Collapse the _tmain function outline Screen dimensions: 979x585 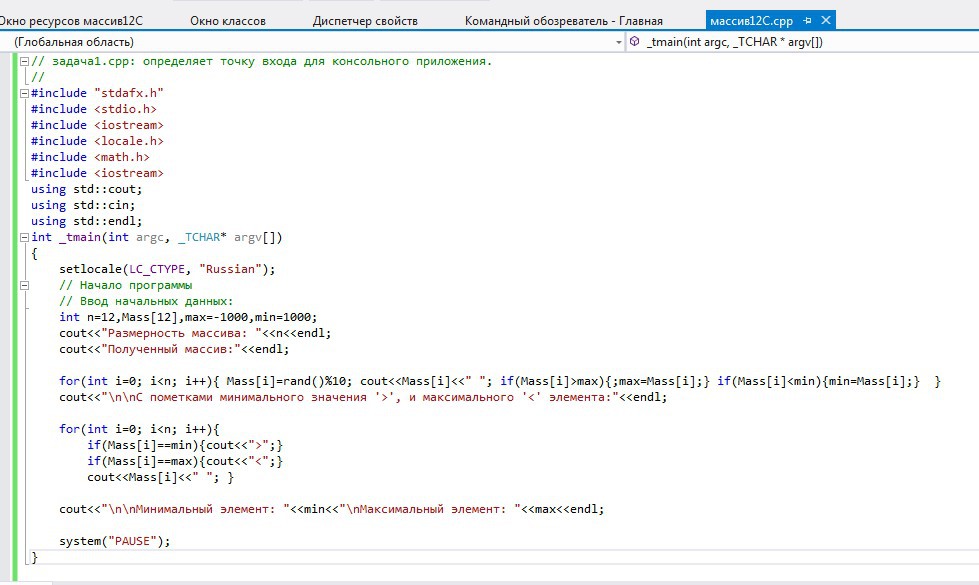pos(24,237)
